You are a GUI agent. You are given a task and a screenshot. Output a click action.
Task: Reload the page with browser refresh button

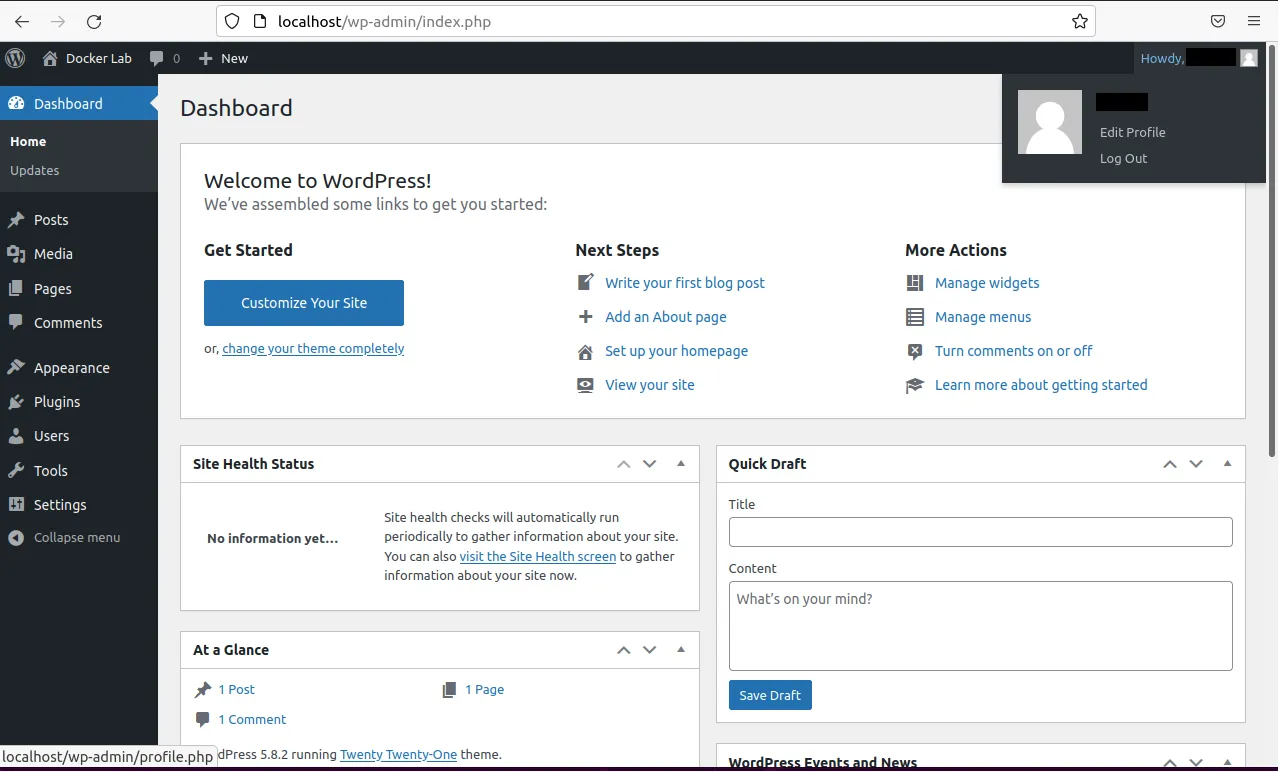coord(94,21)
